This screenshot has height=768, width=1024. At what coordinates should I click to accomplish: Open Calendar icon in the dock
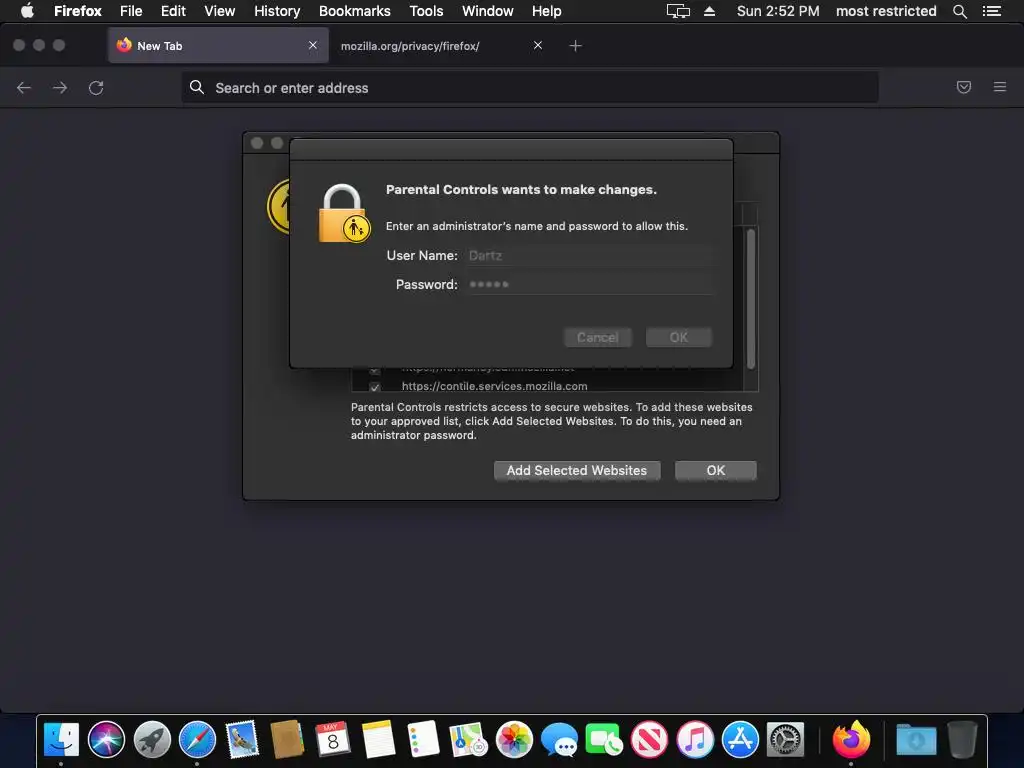point(333,739)
